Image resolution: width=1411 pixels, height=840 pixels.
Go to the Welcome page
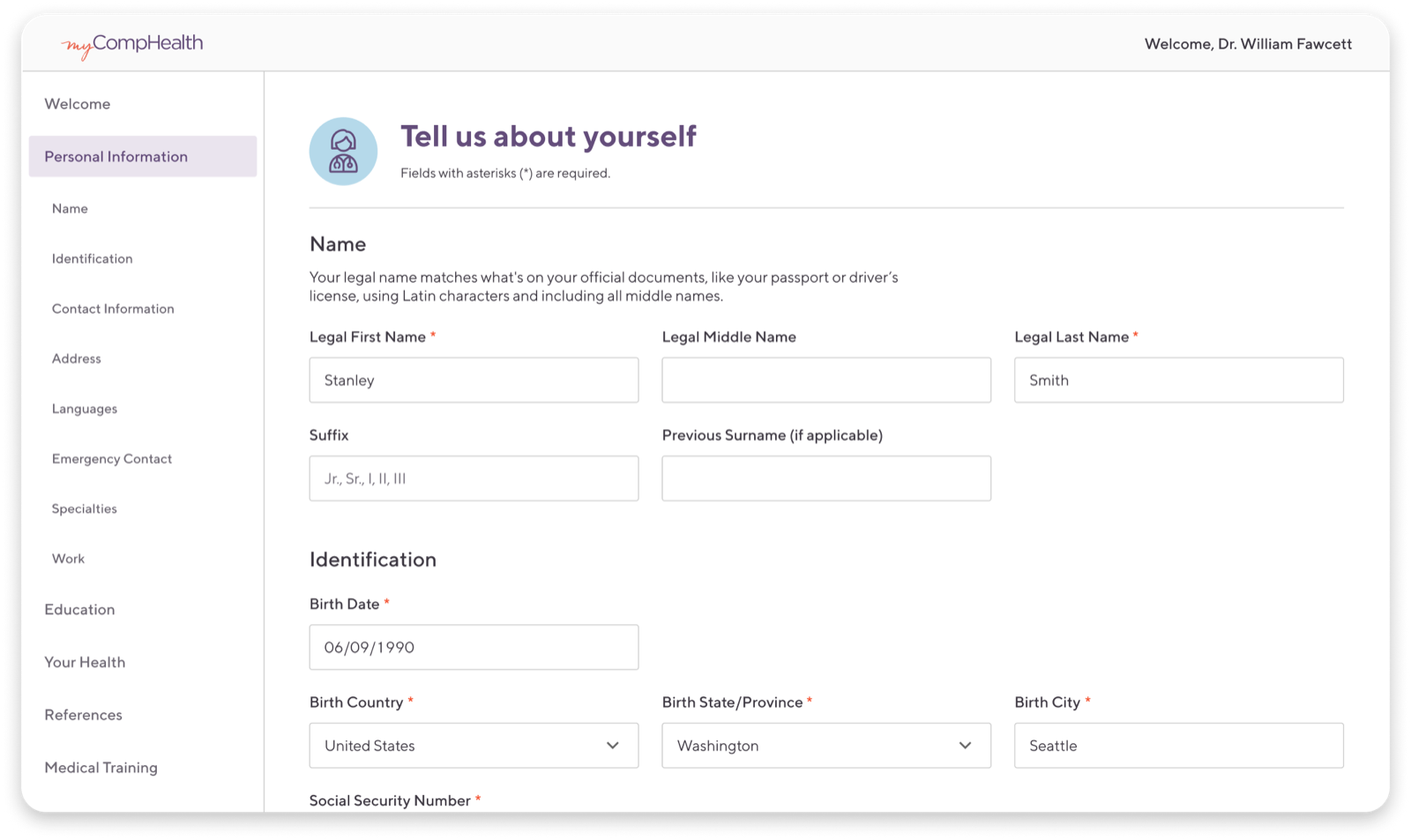click(x=78, y=103)
